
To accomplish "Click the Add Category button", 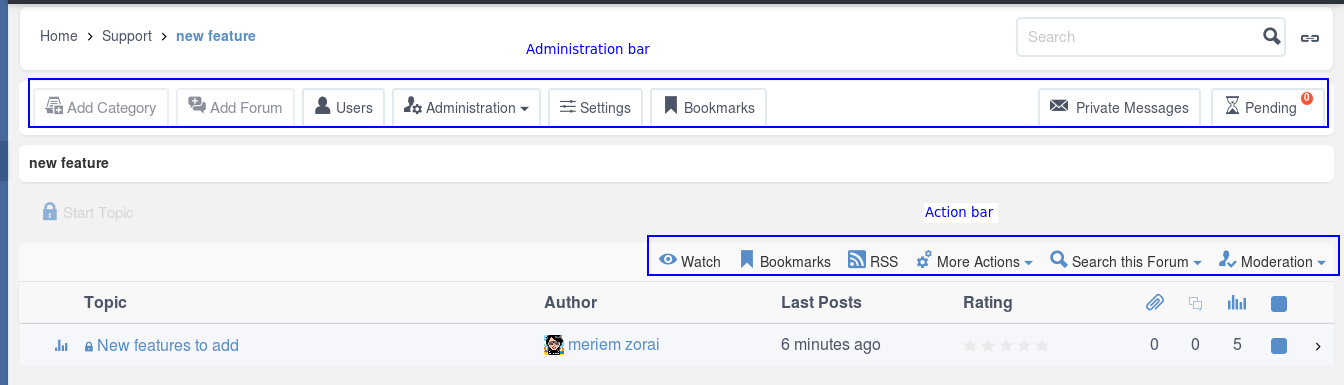I will coord(101,107).
